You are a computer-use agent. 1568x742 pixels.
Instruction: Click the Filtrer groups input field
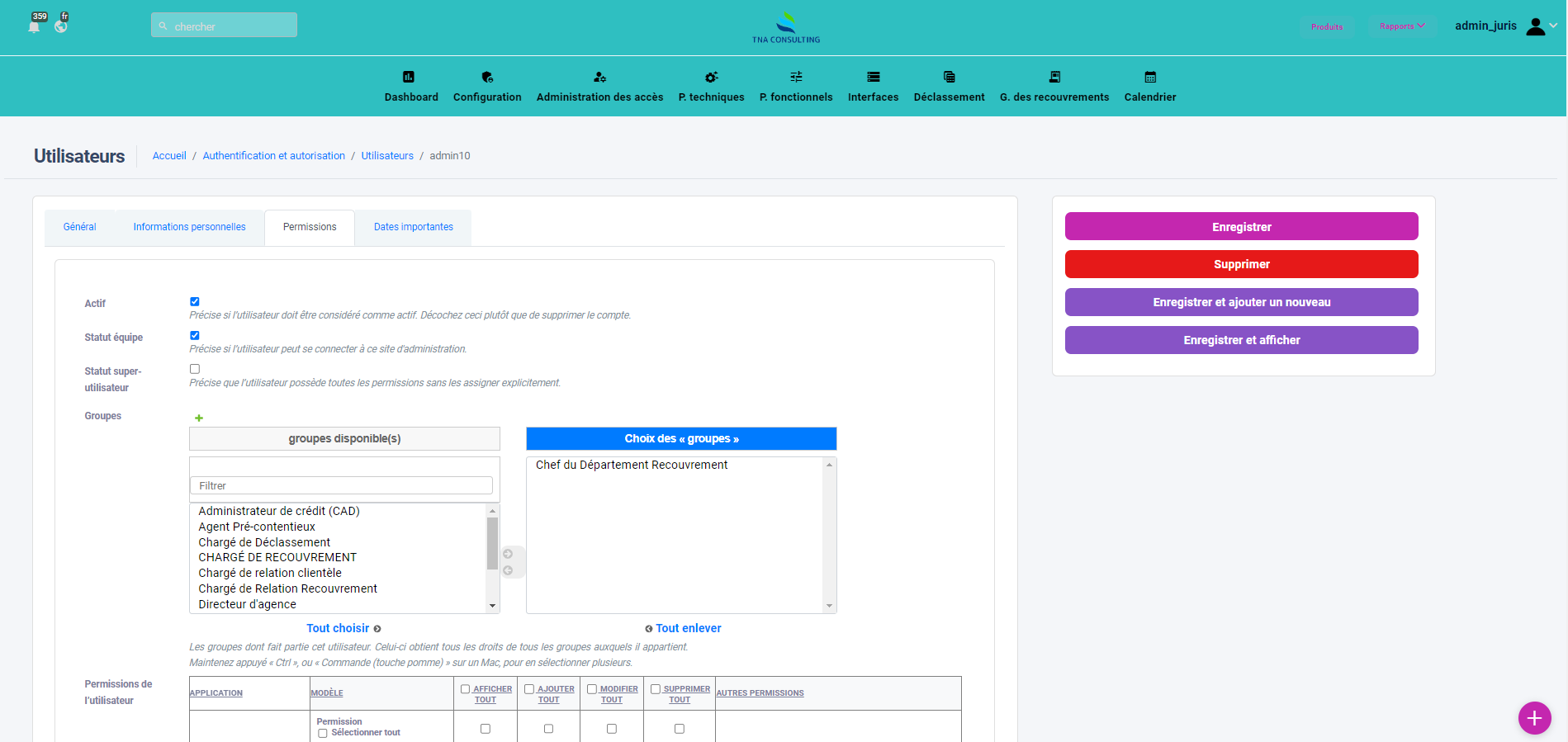(341, 485)
